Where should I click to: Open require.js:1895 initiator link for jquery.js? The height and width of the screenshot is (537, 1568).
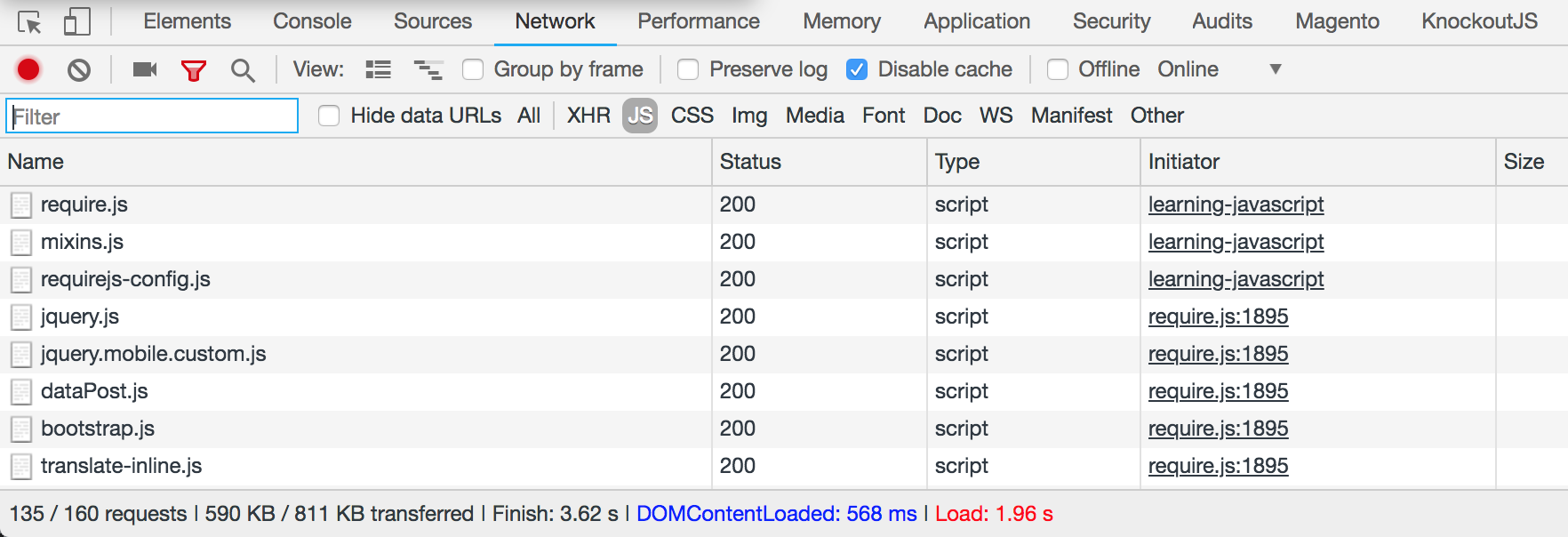(x=1218, y=317)
